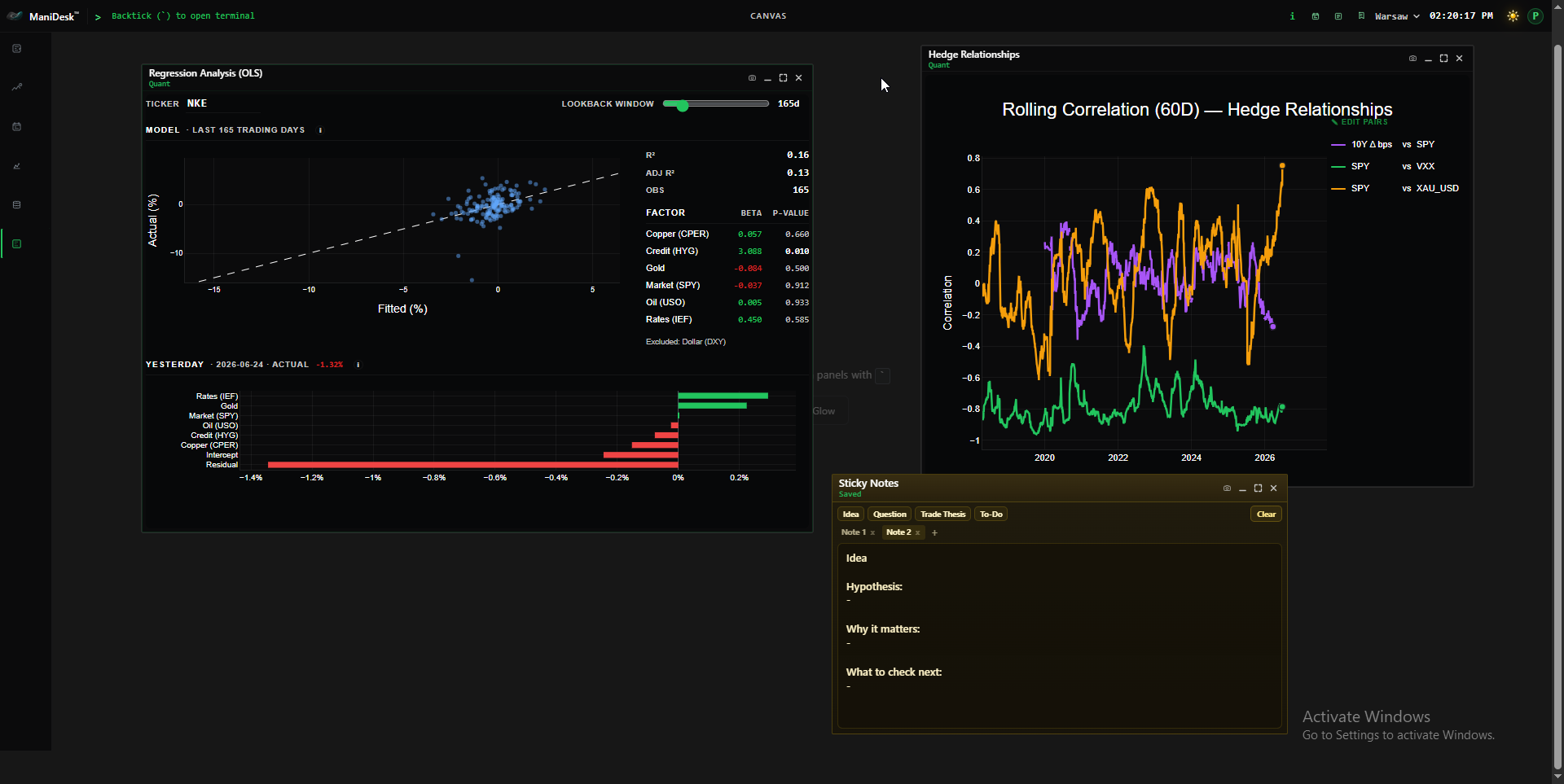This screenshot has width=1564, height=784.
Task: Select Rates (IEF) factor row
Action: tap(727, 320)
